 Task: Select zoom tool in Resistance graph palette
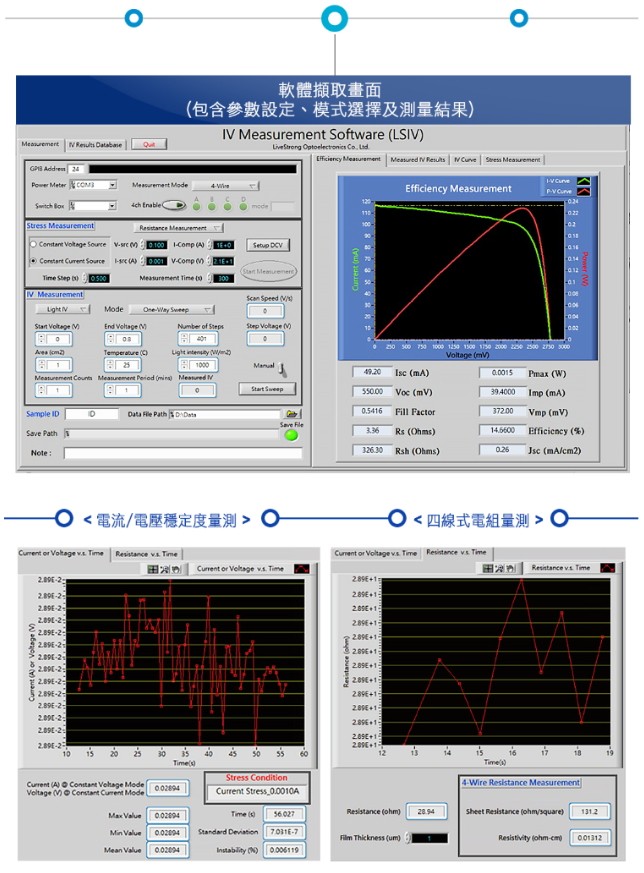tap(499, 568)
